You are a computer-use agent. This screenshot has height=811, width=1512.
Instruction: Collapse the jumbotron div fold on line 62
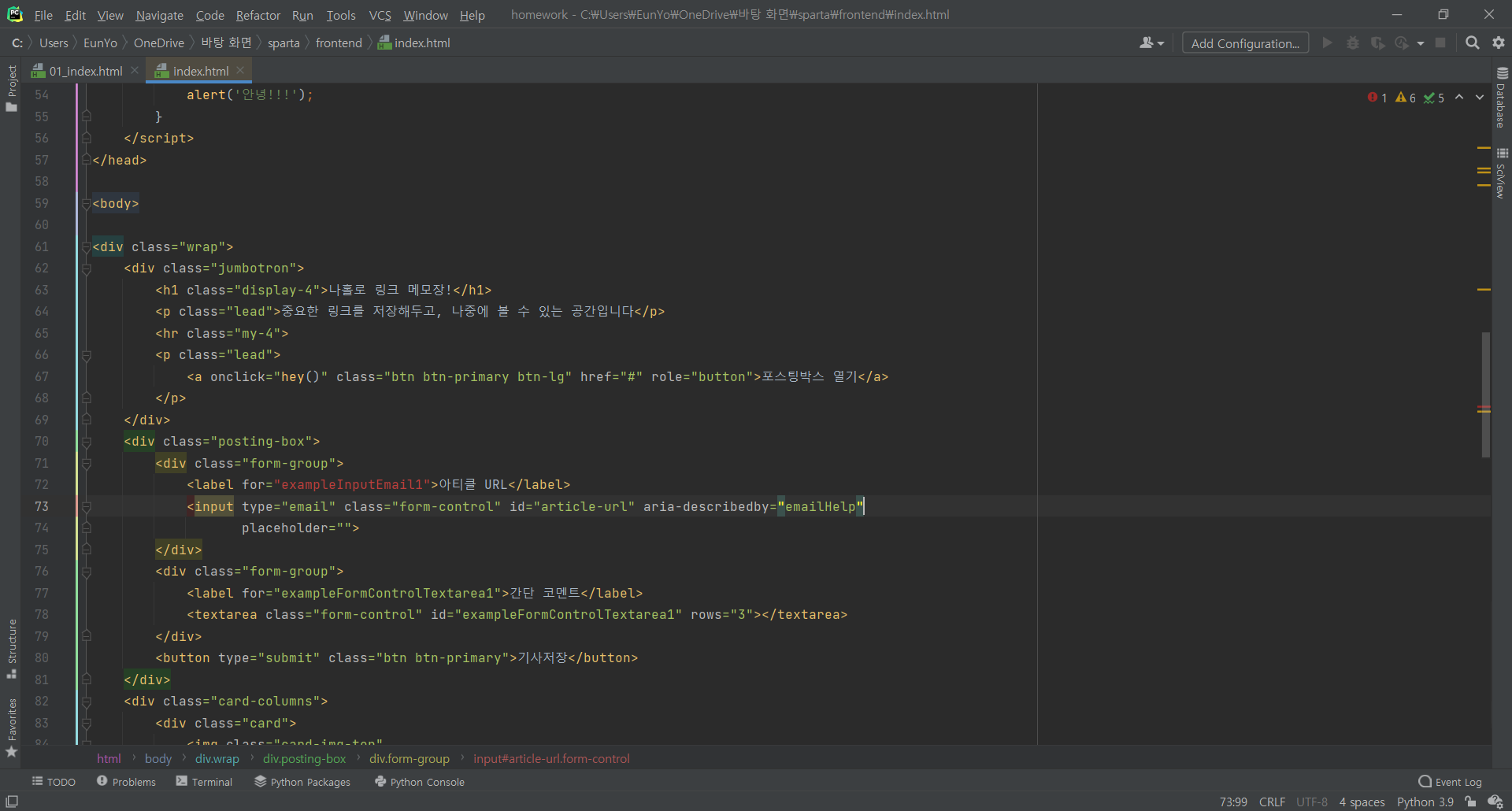click(x=87, y=268)
